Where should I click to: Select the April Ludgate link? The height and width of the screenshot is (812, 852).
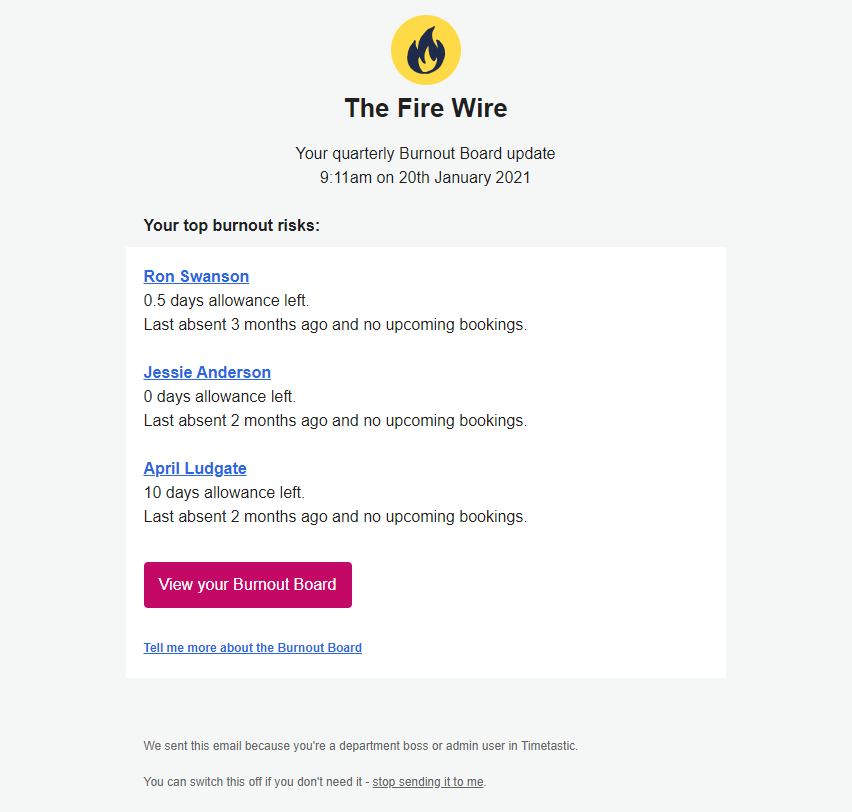click(195, 469)
